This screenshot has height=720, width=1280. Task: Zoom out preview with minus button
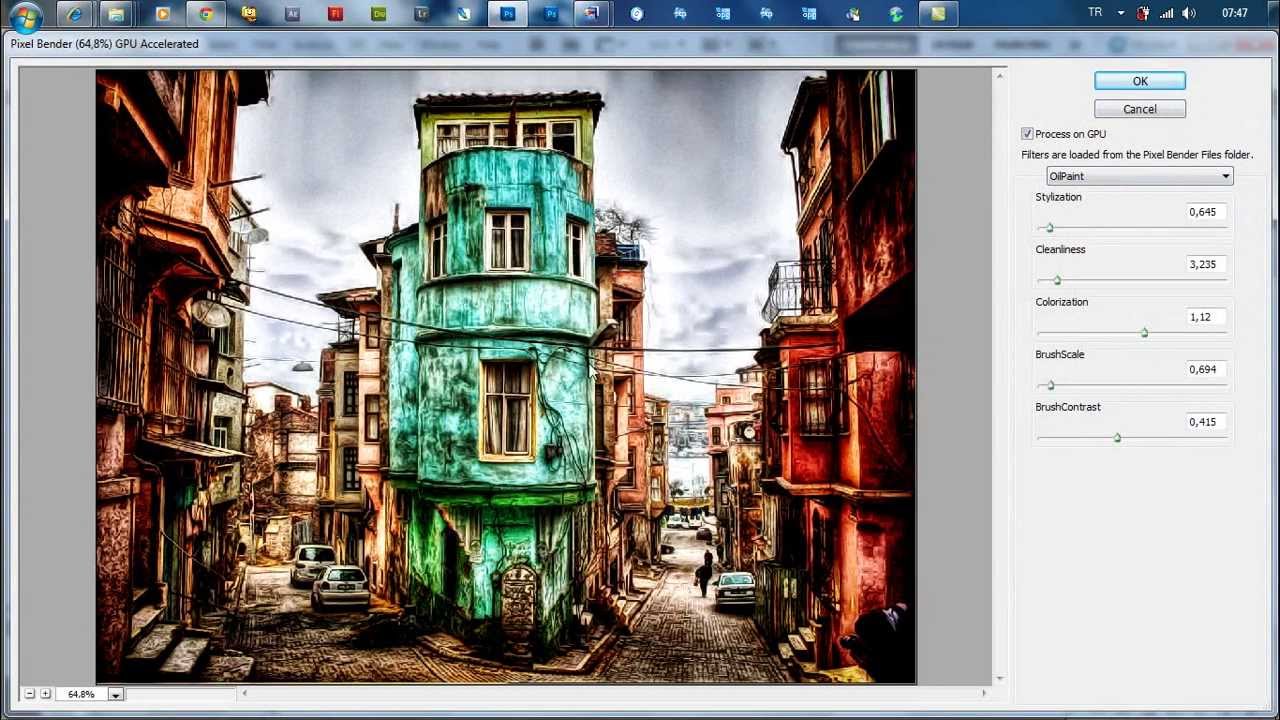point(30,694)
